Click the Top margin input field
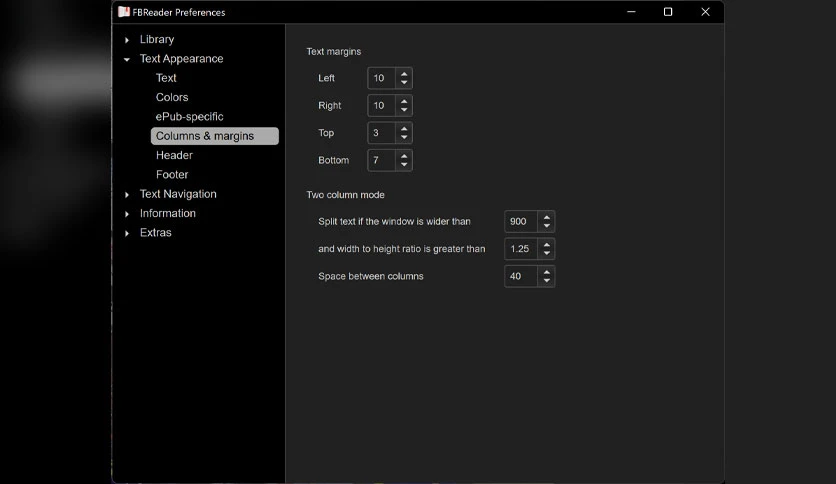The width and height of the screenshot is (836, 484). (x=382, y=133)
